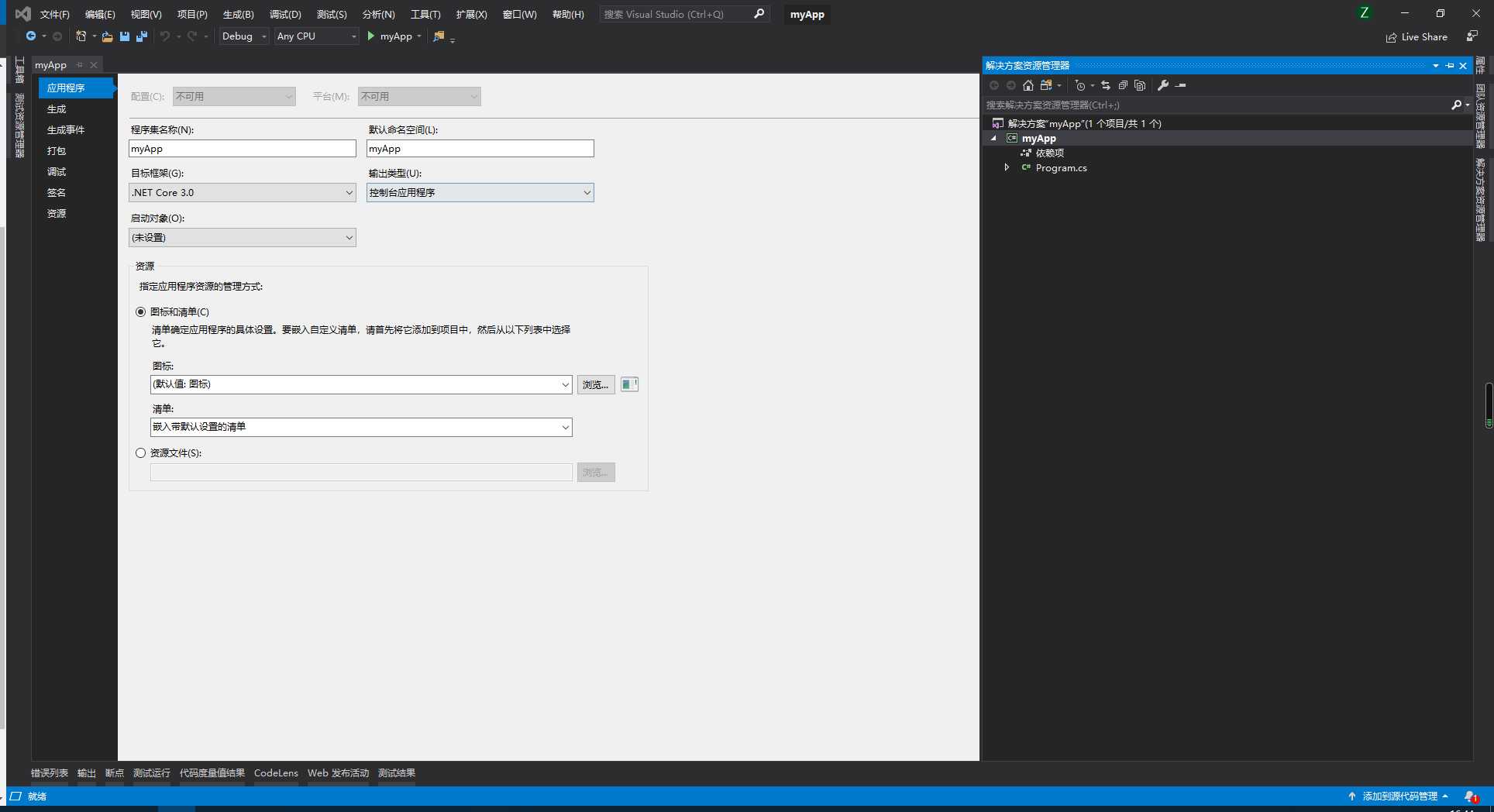Click the feedback icon at top right
Viewport: 1494px width, 812px height.
(1472, 36)
